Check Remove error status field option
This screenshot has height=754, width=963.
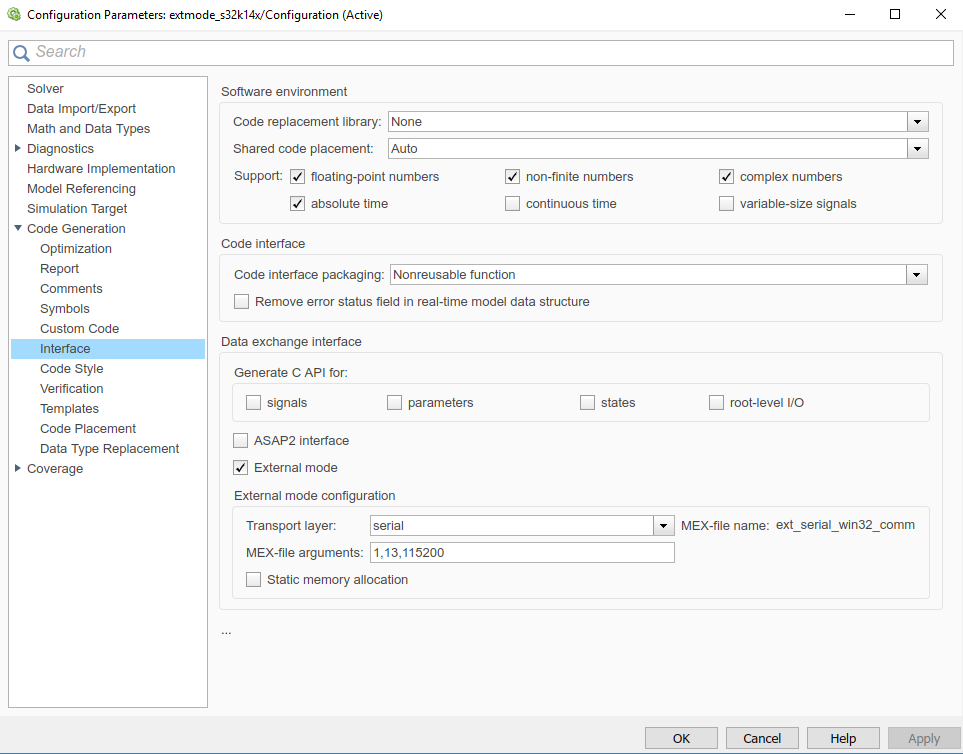[x=241, y=301]
